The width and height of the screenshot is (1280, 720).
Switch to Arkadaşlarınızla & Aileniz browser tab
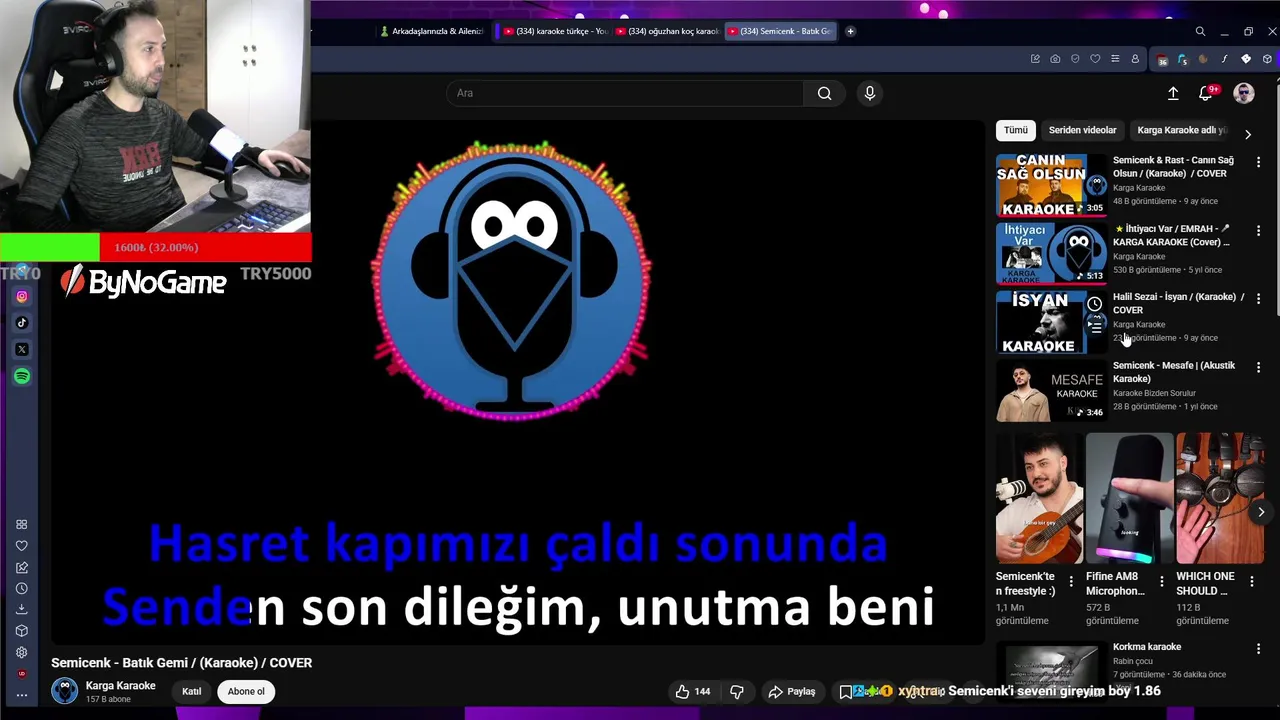point(432,31)
